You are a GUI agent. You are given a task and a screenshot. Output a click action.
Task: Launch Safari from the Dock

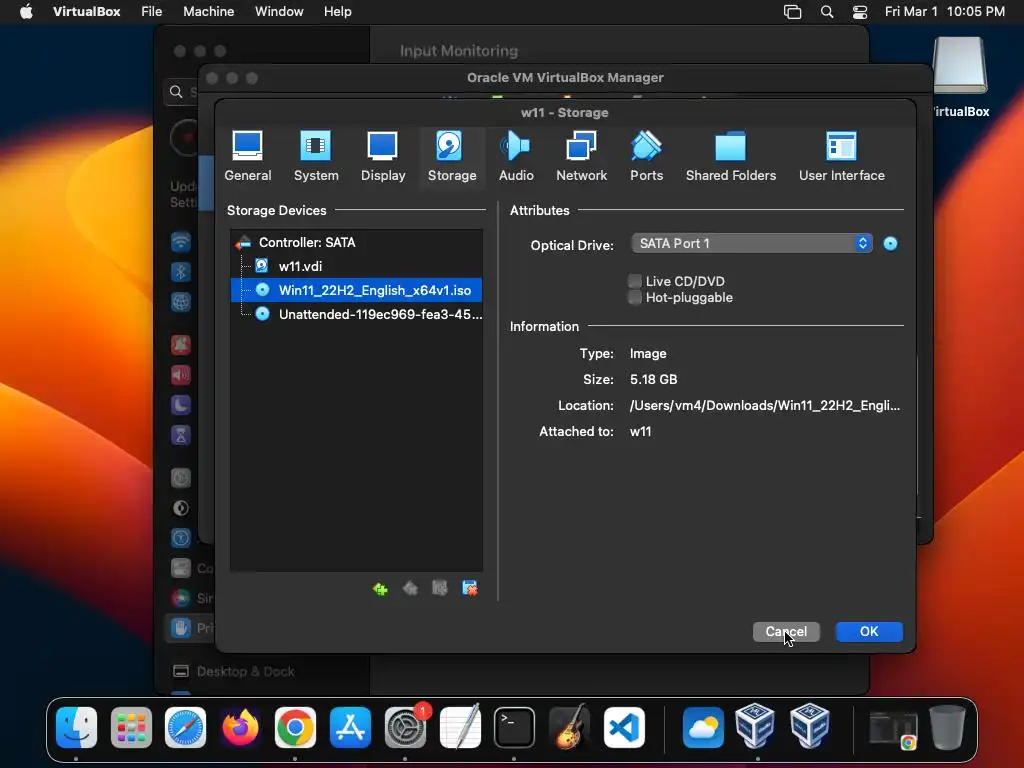[185, 728]
